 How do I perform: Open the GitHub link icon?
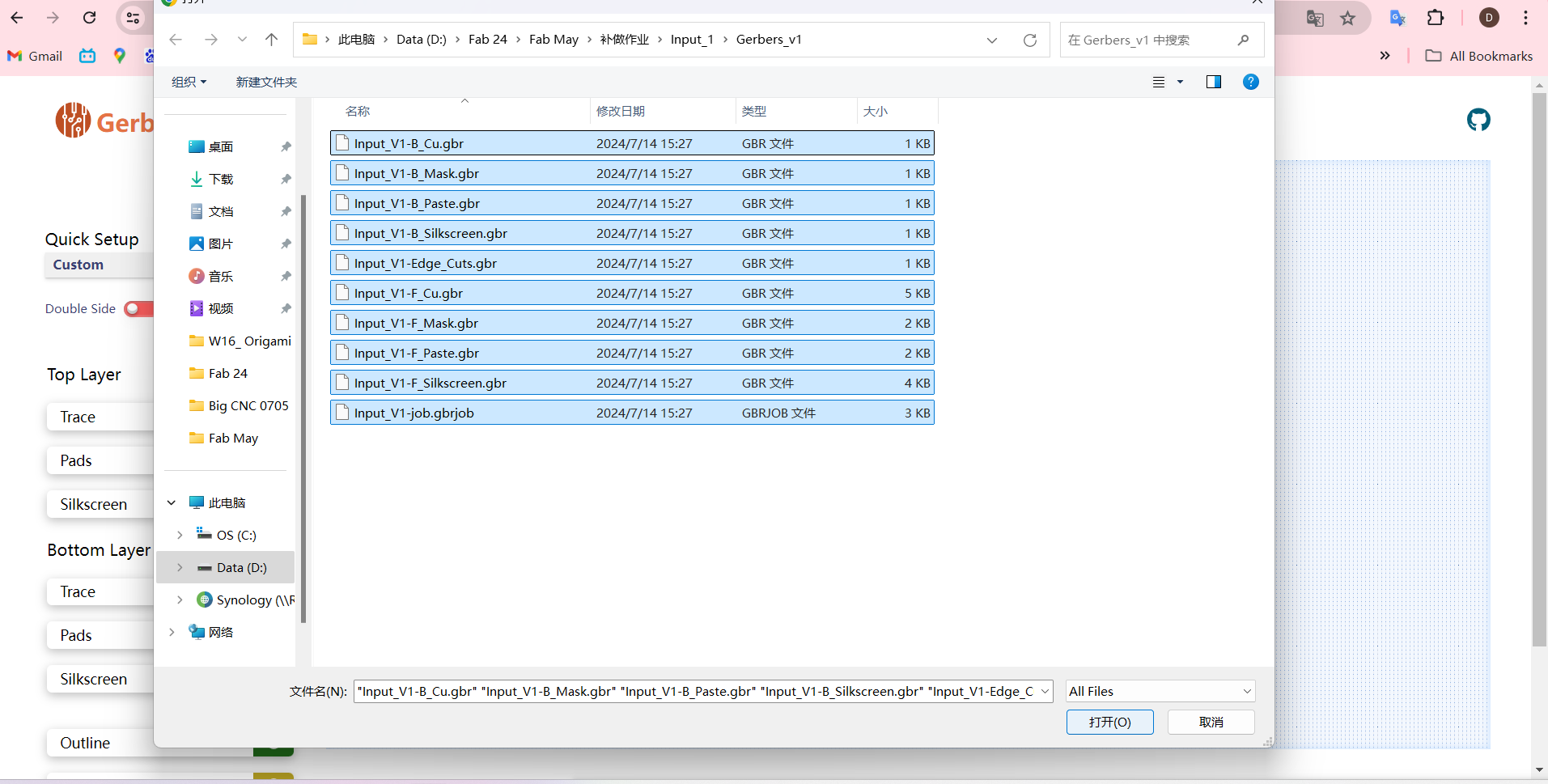pos(1478,120)
